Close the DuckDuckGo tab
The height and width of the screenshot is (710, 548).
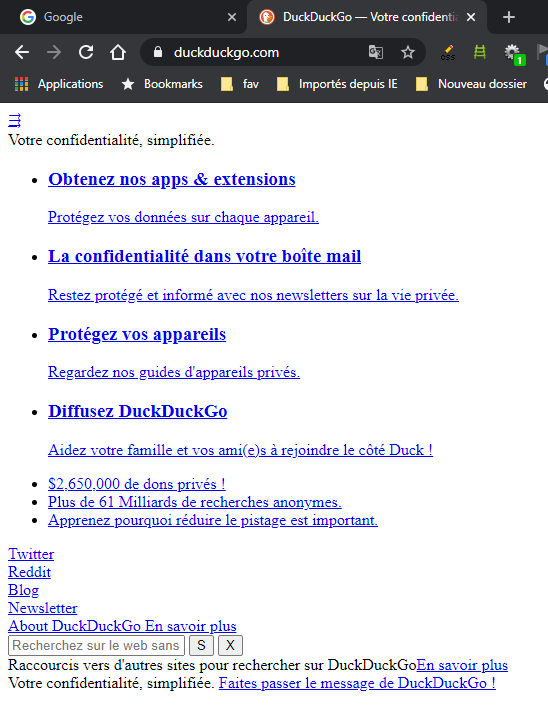pyautogui.click(x=471, y=17)
